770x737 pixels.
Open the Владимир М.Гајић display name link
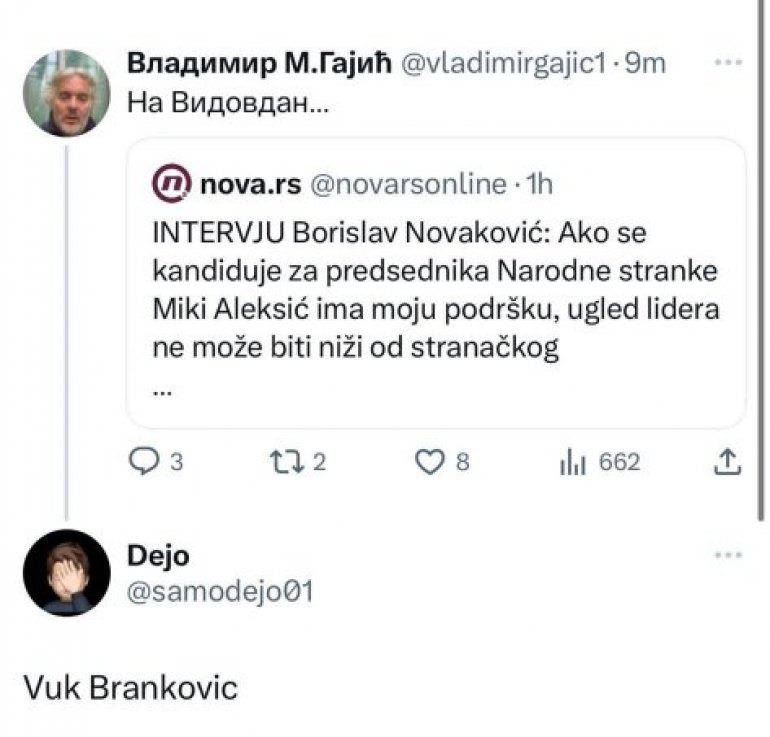261,63
